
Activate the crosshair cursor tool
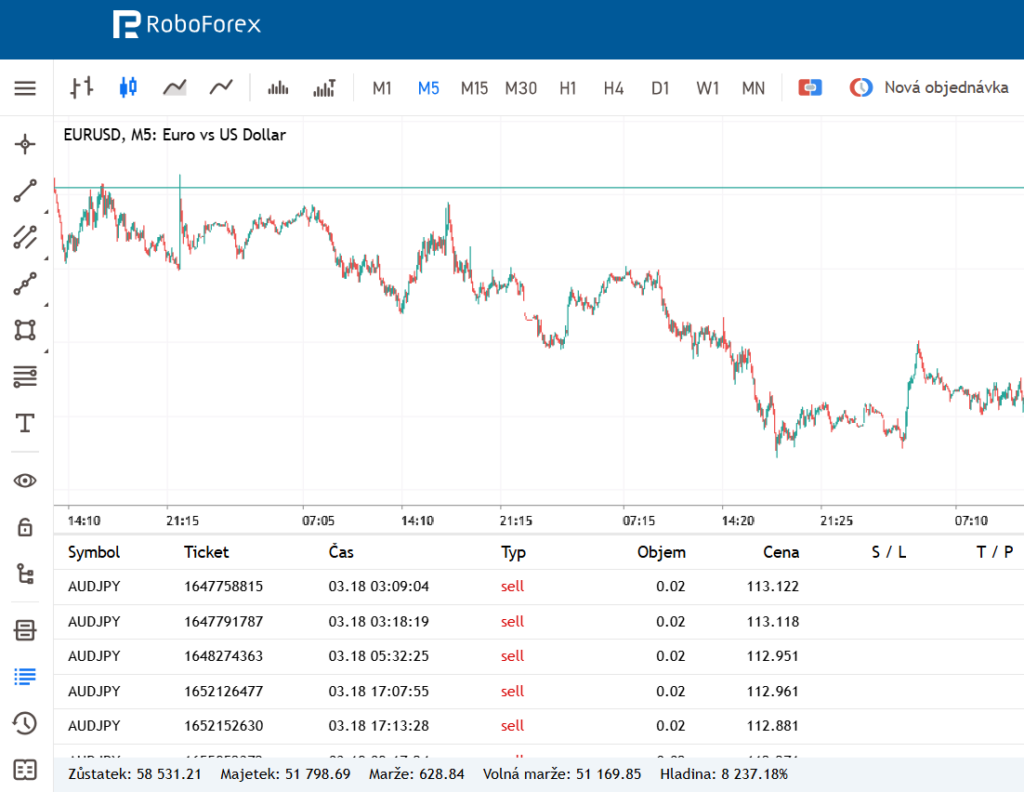point(25,145)
